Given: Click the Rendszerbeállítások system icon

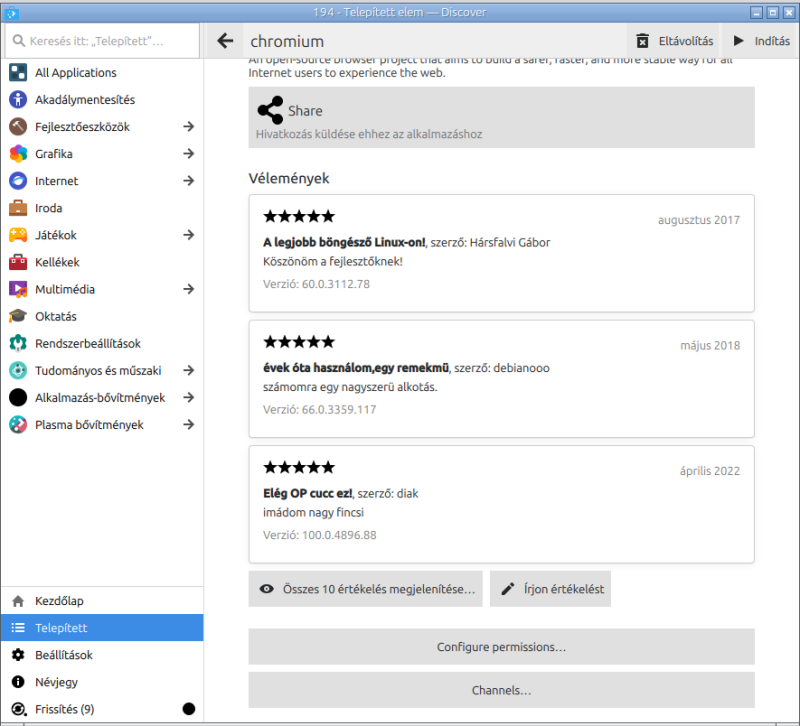Looking at the screenshot, I should (x=18, y=343).
